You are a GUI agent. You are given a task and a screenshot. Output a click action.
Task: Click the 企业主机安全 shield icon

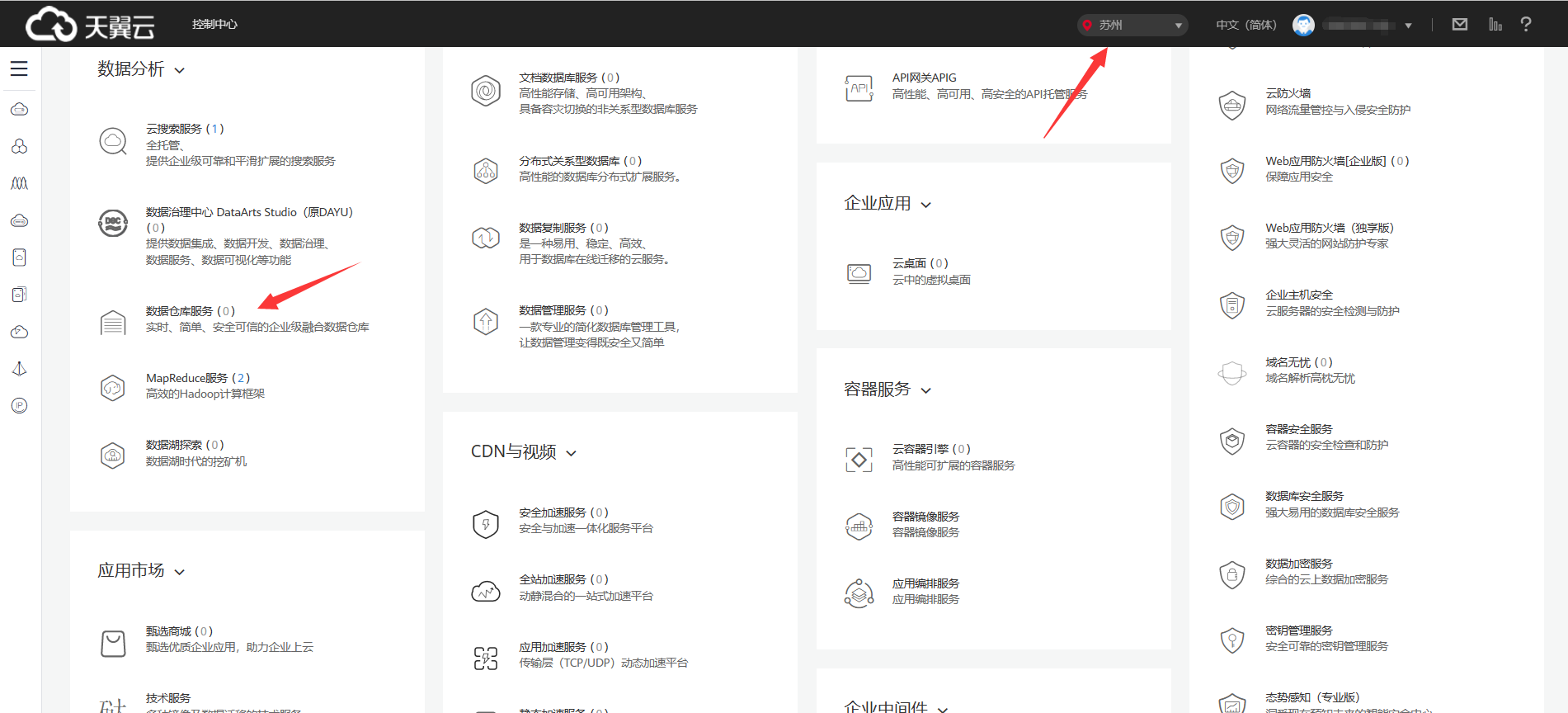click(x=1232, y=305)
